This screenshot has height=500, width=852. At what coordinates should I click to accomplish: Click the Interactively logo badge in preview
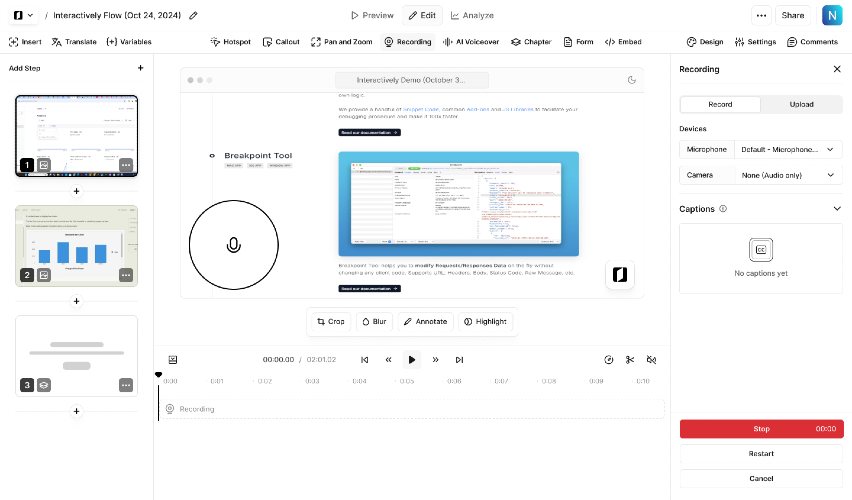(x=620, y=274)
